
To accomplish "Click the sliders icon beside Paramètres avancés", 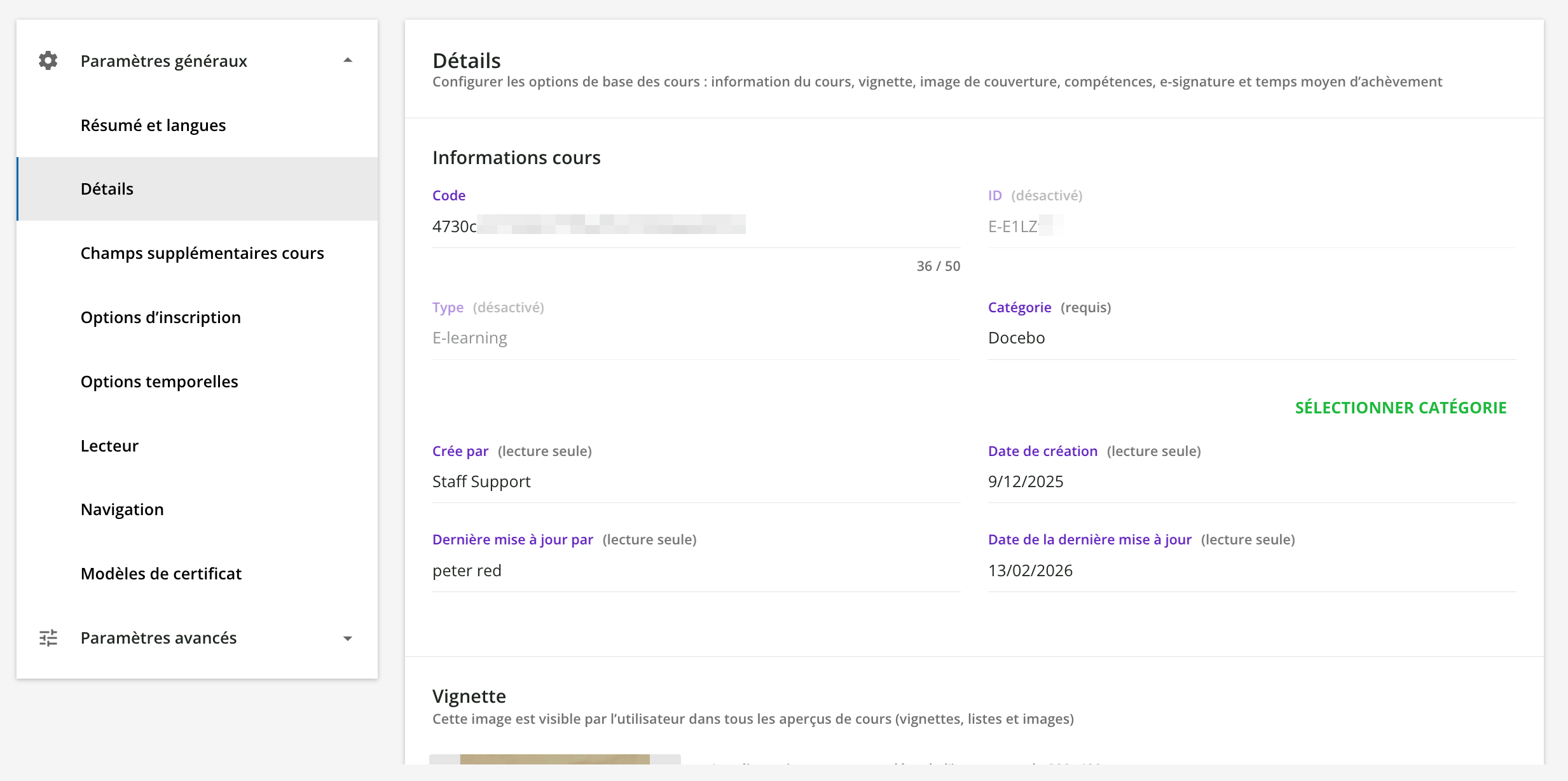I will (48, 638).
